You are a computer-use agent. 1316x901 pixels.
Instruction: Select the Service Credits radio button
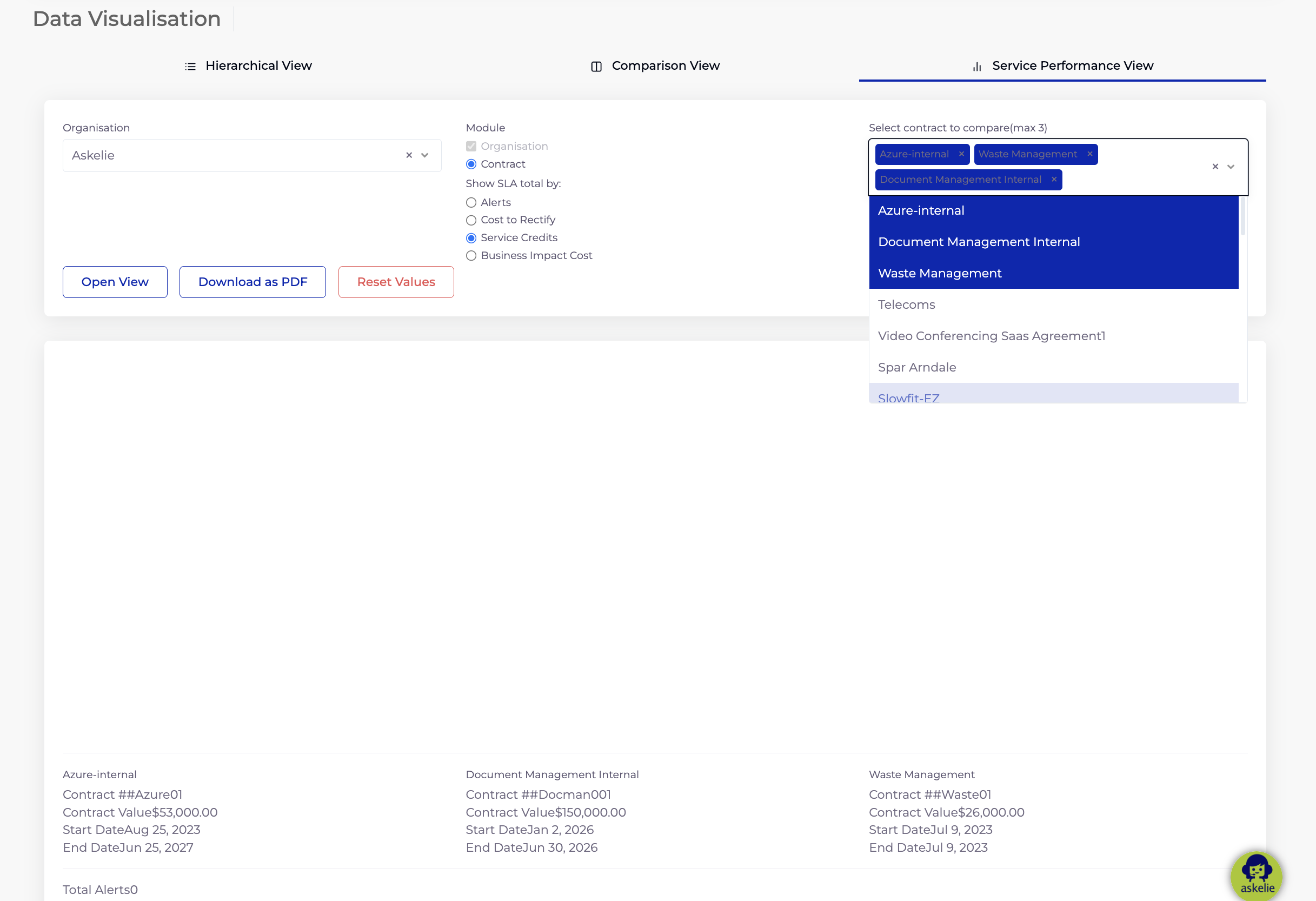click(471, 238)
